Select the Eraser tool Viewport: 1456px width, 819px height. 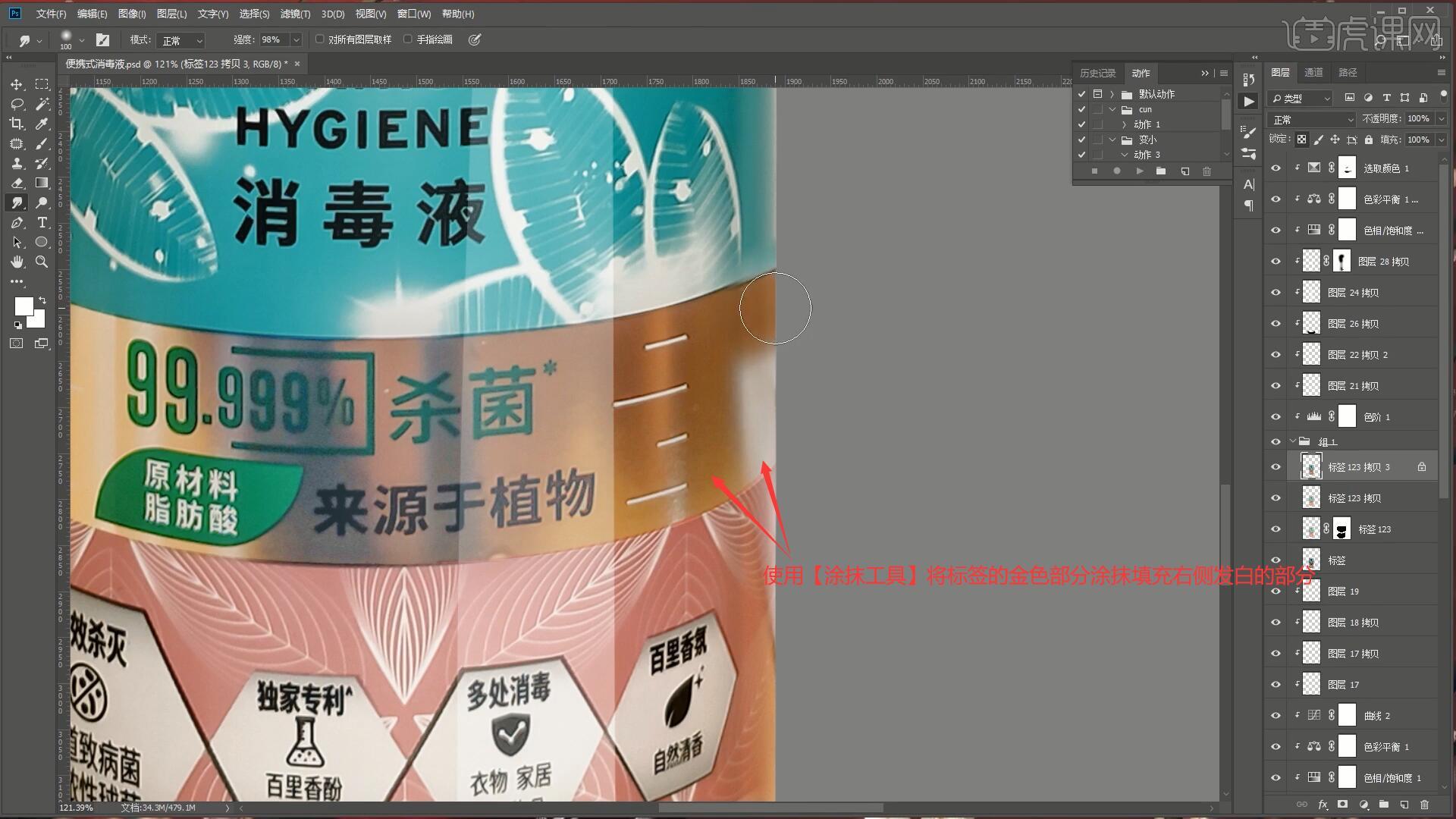17,183
